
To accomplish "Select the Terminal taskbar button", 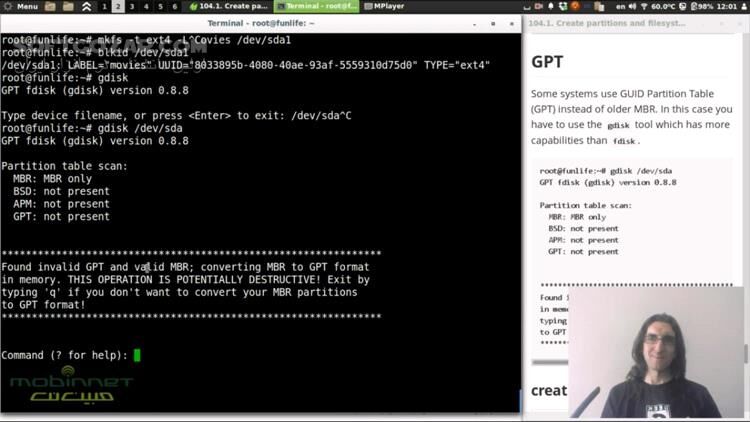I will 316,6.
